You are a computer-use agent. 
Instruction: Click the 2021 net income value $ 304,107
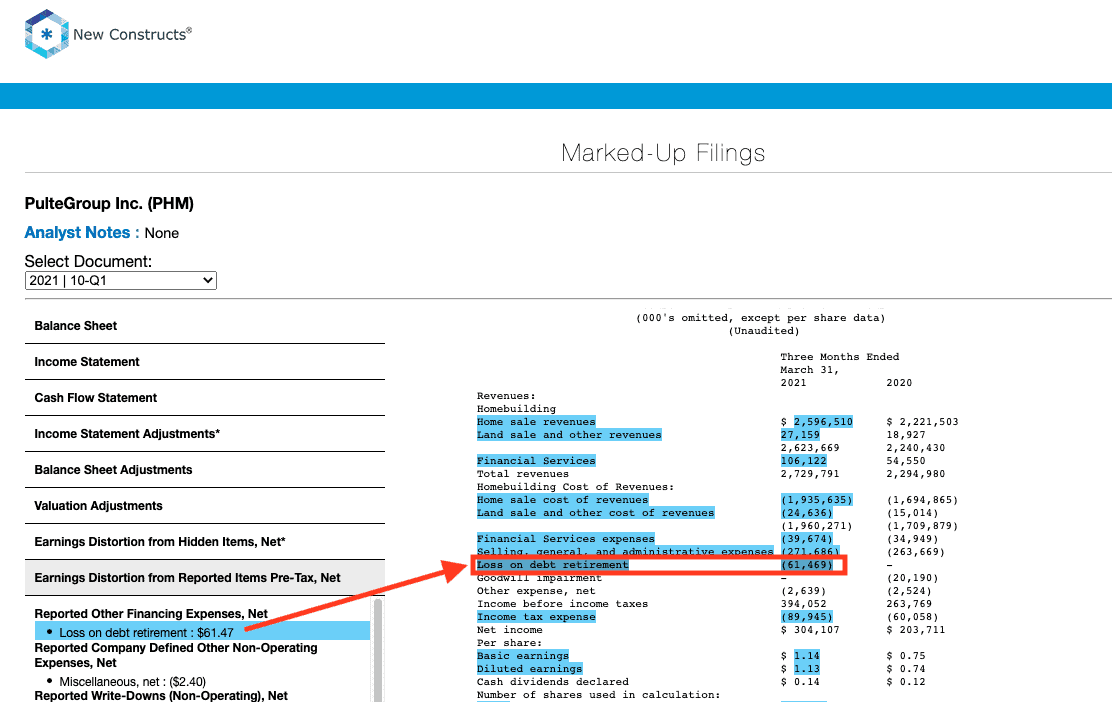tap(810, 630)
